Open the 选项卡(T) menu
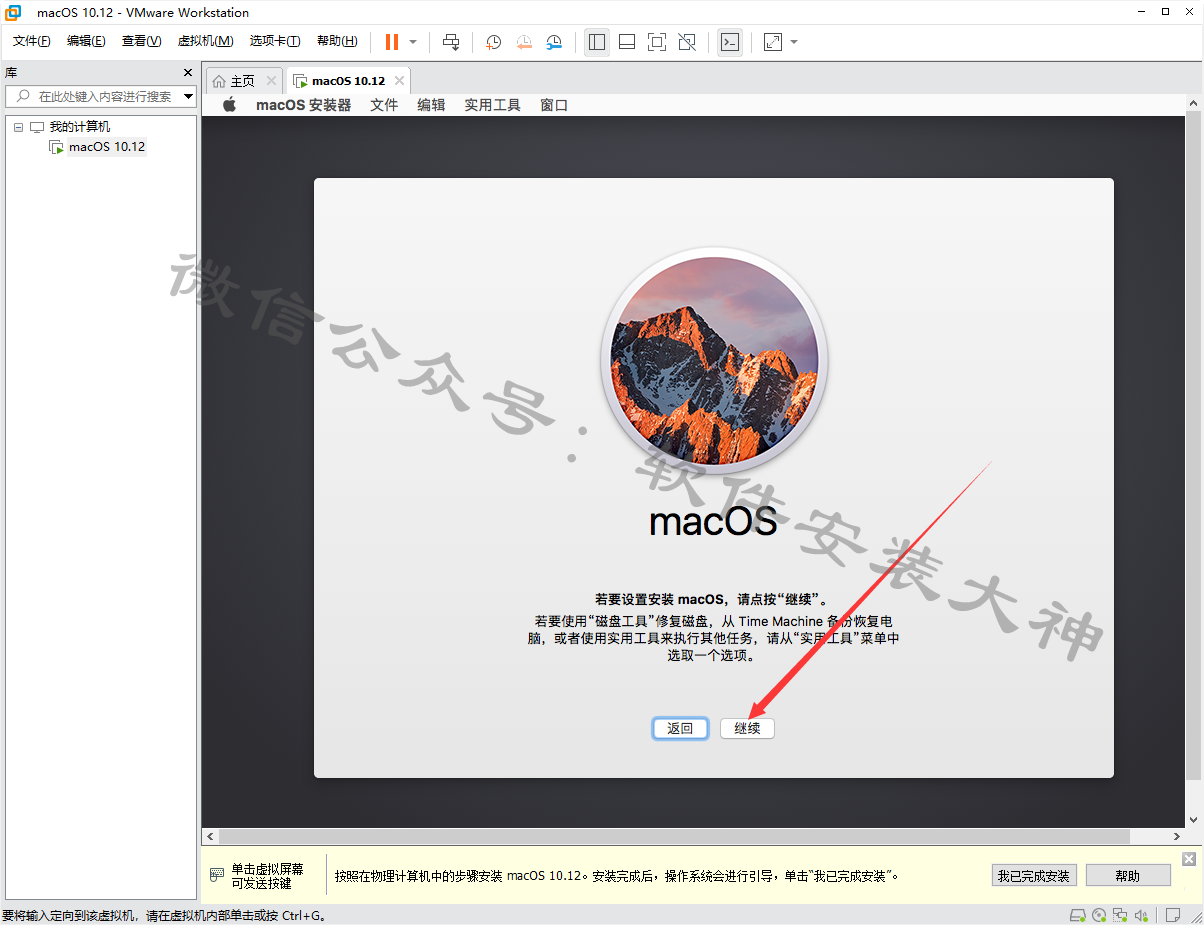 [275, 41]
